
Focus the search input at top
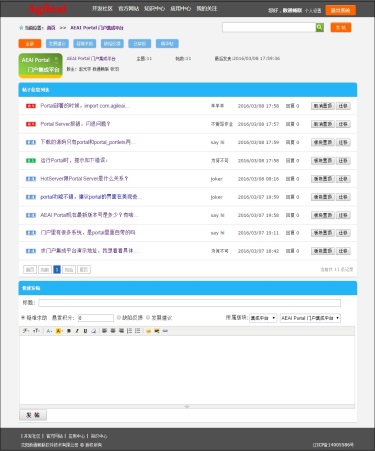coord(269,27)
